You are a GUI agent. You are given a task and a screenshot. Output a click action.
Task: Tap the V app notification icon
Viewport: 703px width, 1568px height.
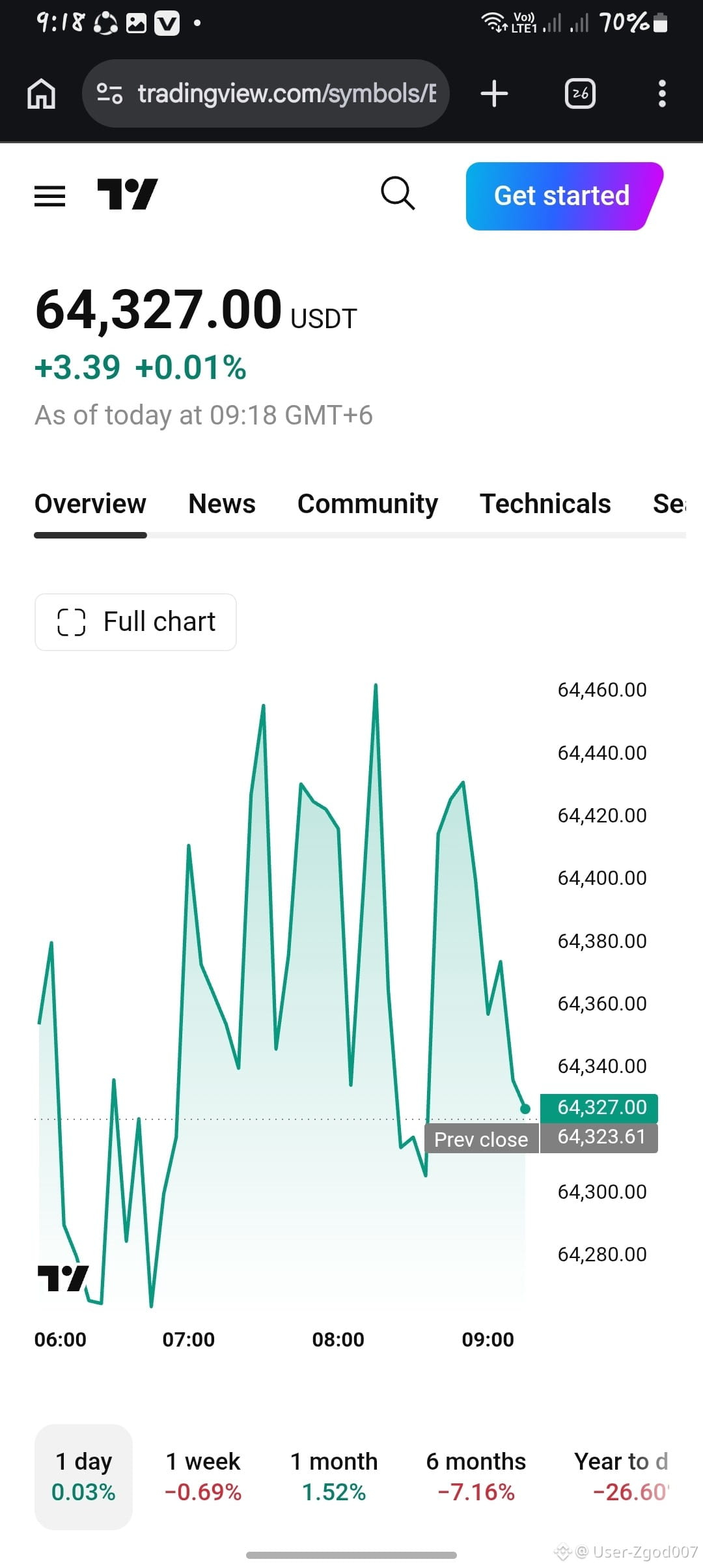(x=167, y=24)
